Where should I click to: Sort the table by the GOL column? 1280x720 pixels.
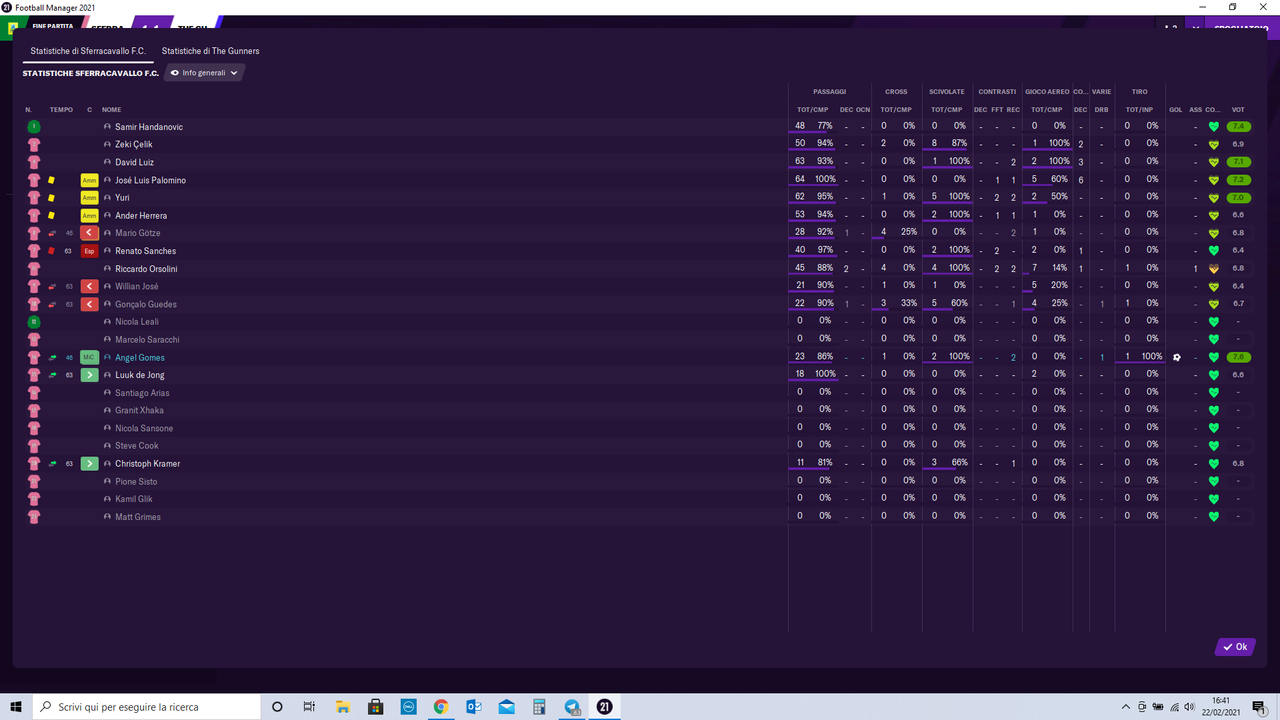point(1176,110)
